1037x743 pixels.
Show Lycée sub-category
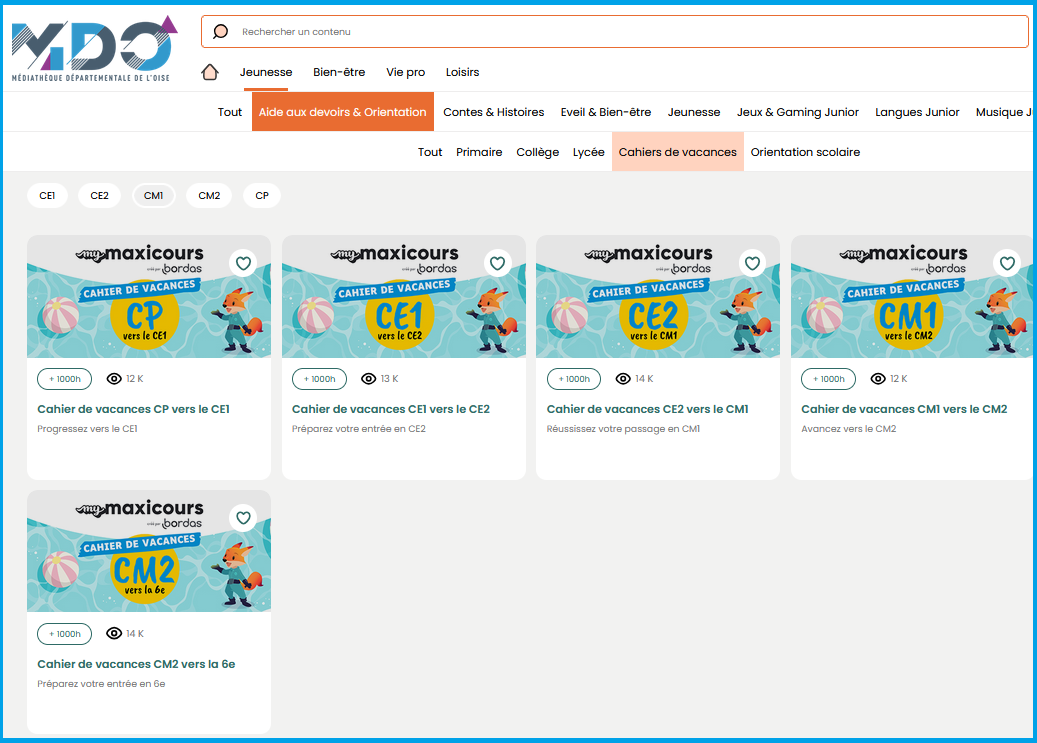(x=589, y=152)
